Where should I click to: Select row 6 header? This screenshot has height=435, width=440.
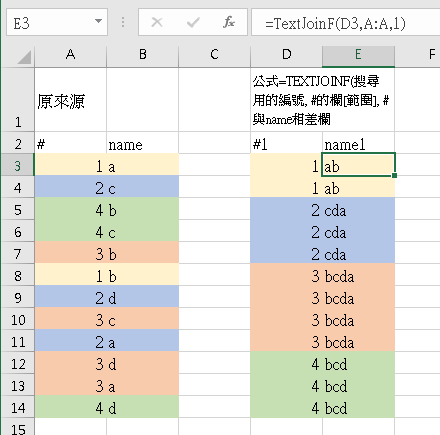pos(18,231)
